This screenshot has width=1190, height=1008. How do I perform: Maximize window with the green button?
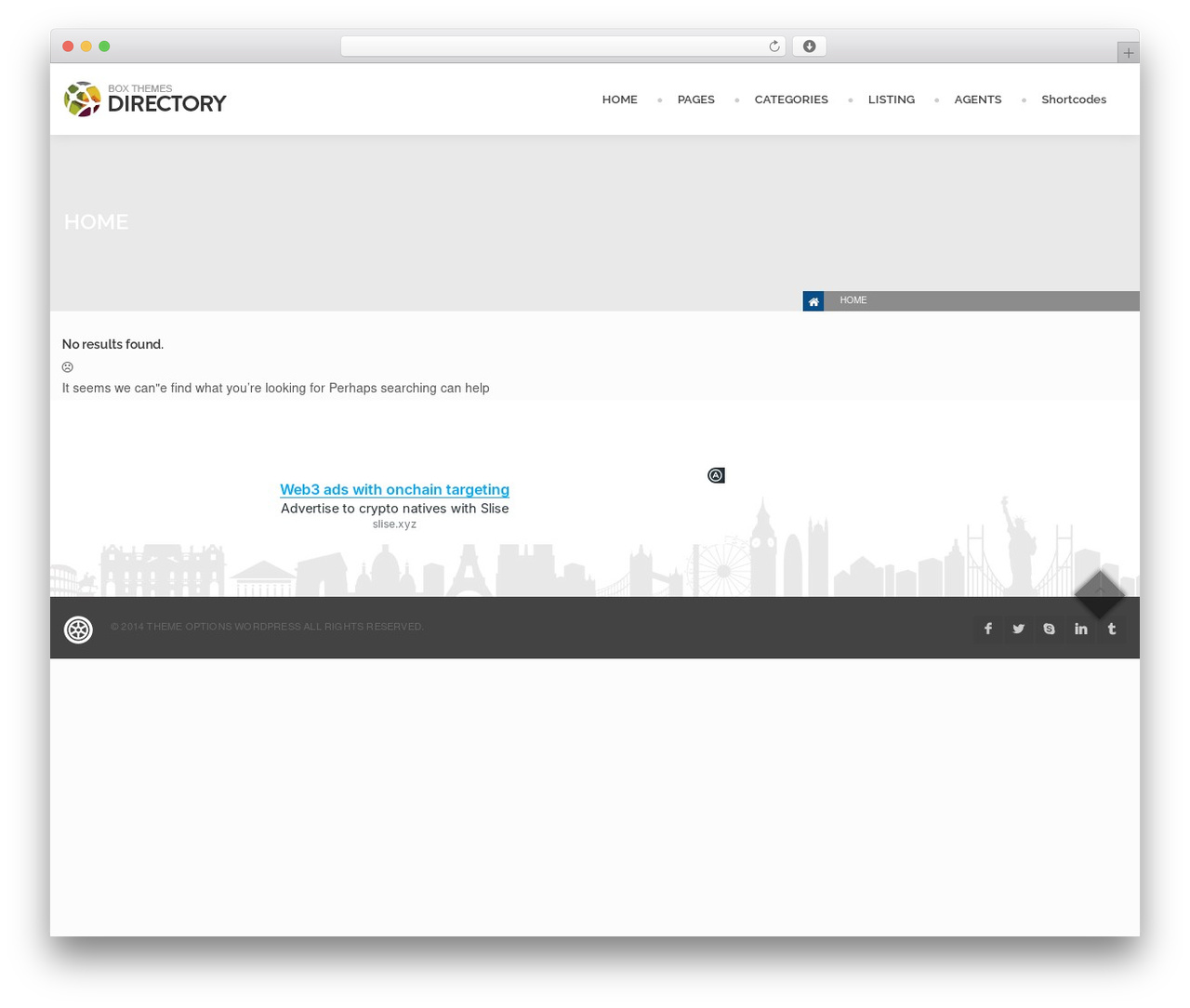pyautogui.click(x=104, y=46)
